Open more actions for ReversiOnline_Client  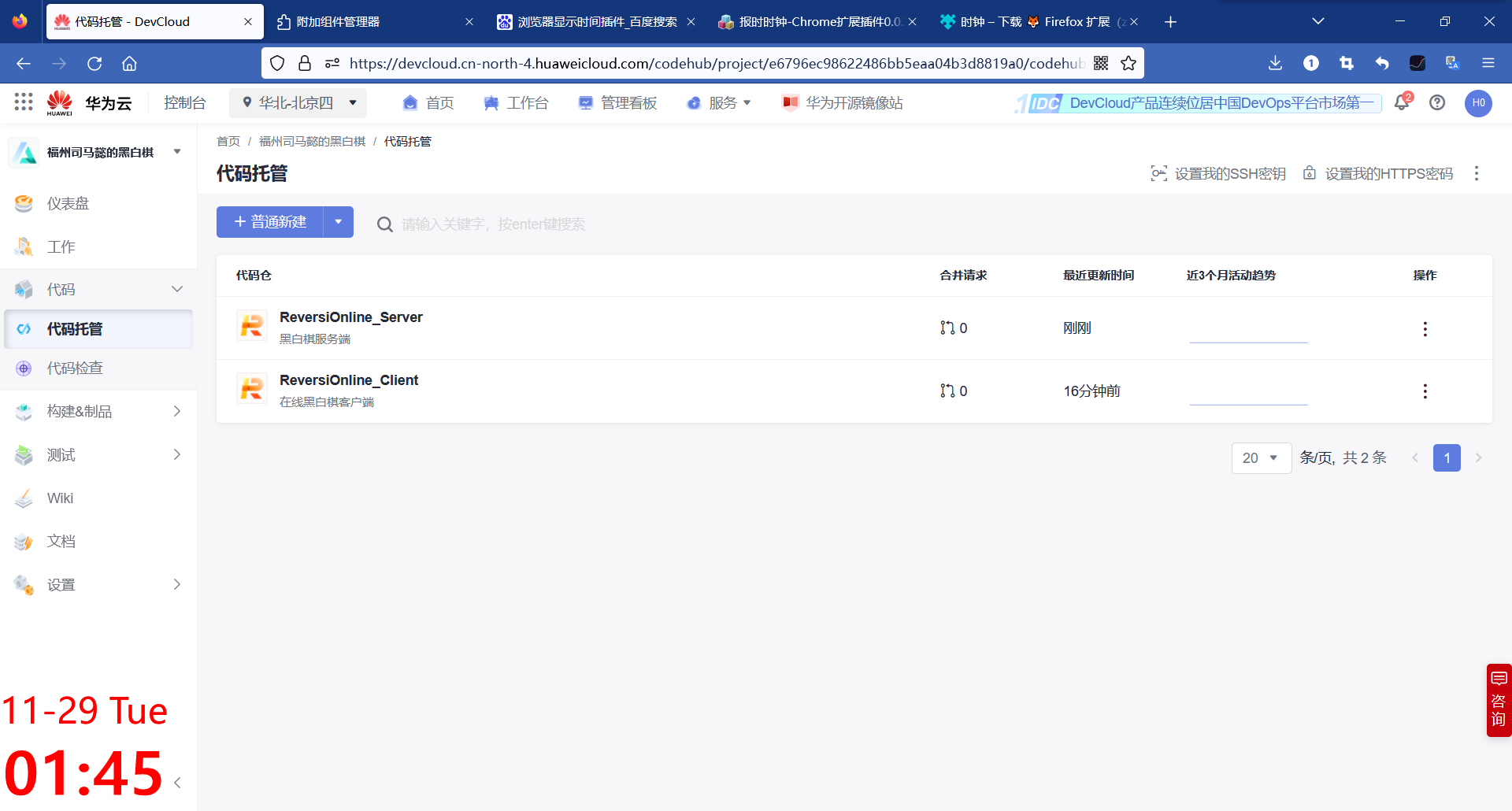(x=1425, y=391)
